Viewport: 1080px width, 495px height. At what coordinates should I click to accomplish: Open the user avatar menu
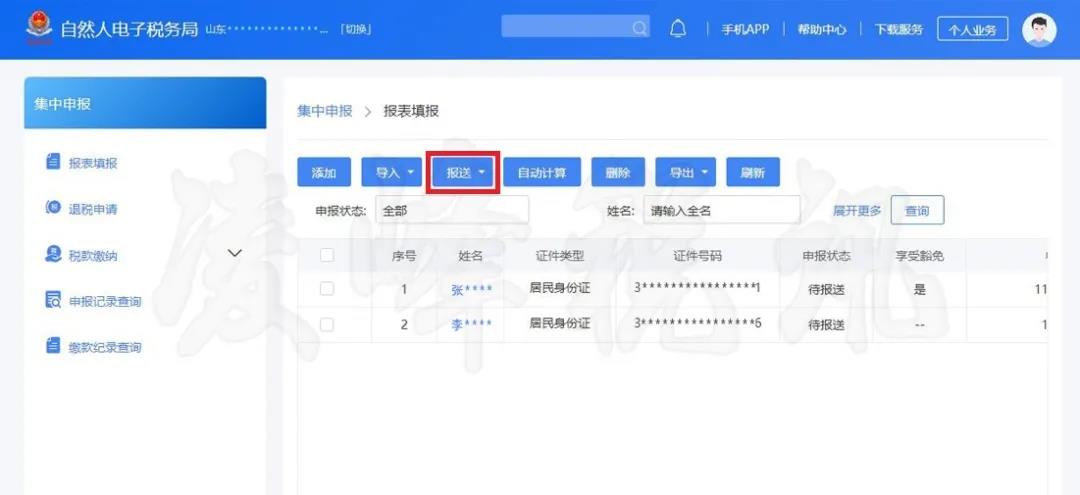(x=1039, y=30)
